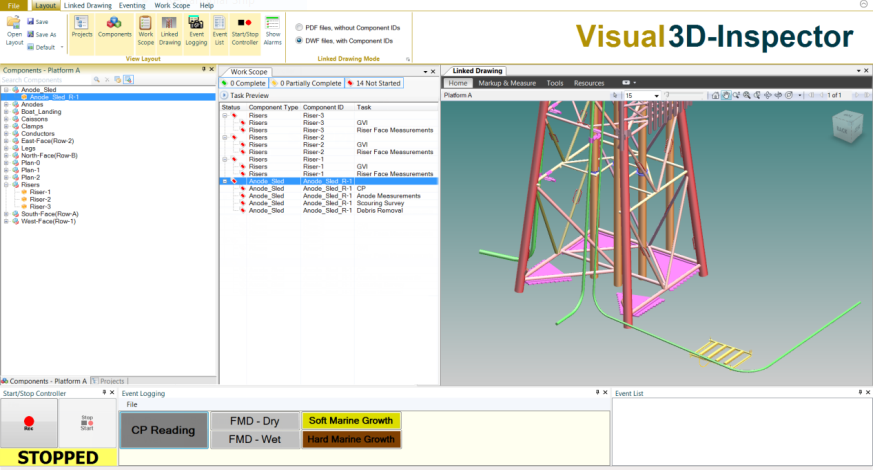Image resolution: width=874 pixels, height=470 pixels.
Task: Open the Markup & Measure tab
Action: pos(507,83)
